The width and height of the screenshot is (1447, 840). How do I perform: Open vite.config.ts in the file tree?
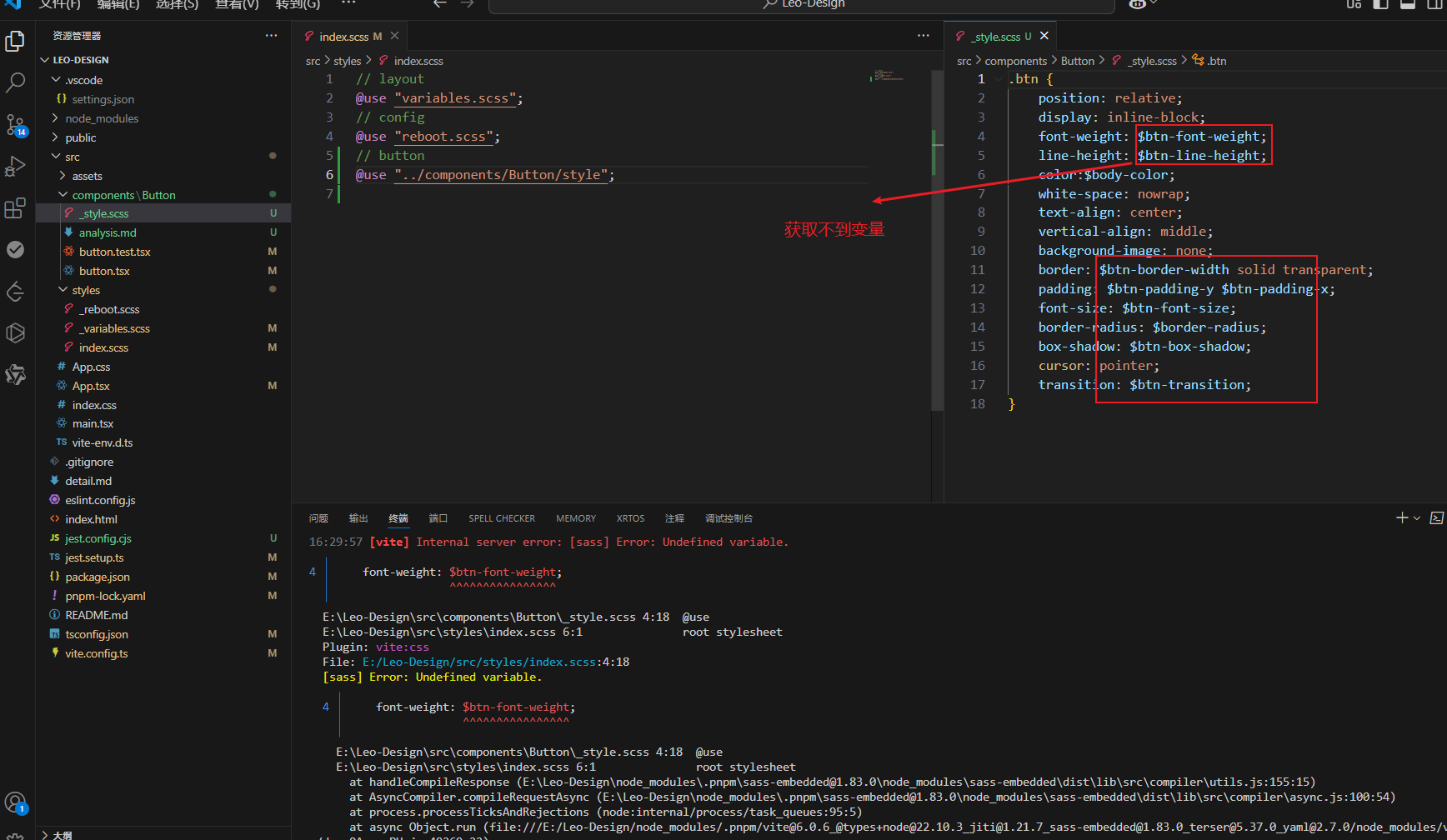[97, 653]
